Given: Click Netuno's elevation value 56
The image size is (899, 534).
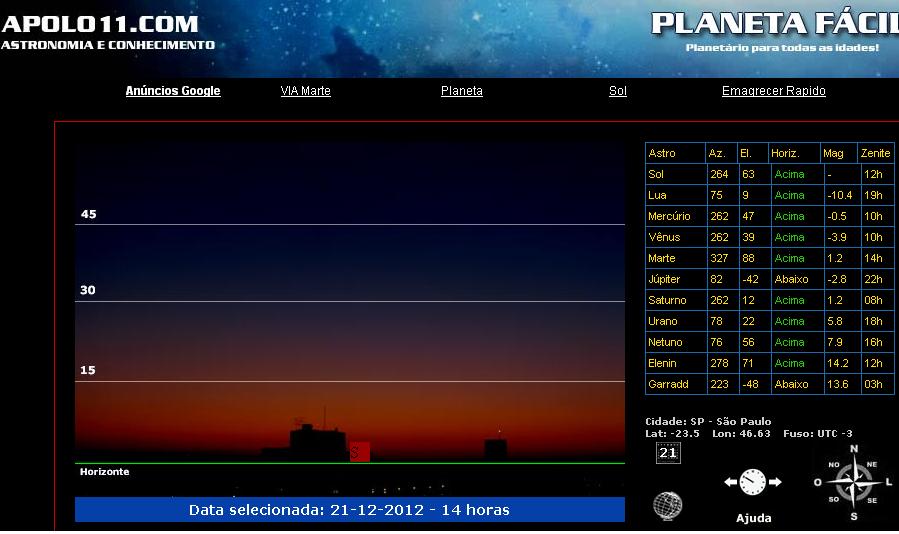Looking at the screenshot, I should (748, 342).
